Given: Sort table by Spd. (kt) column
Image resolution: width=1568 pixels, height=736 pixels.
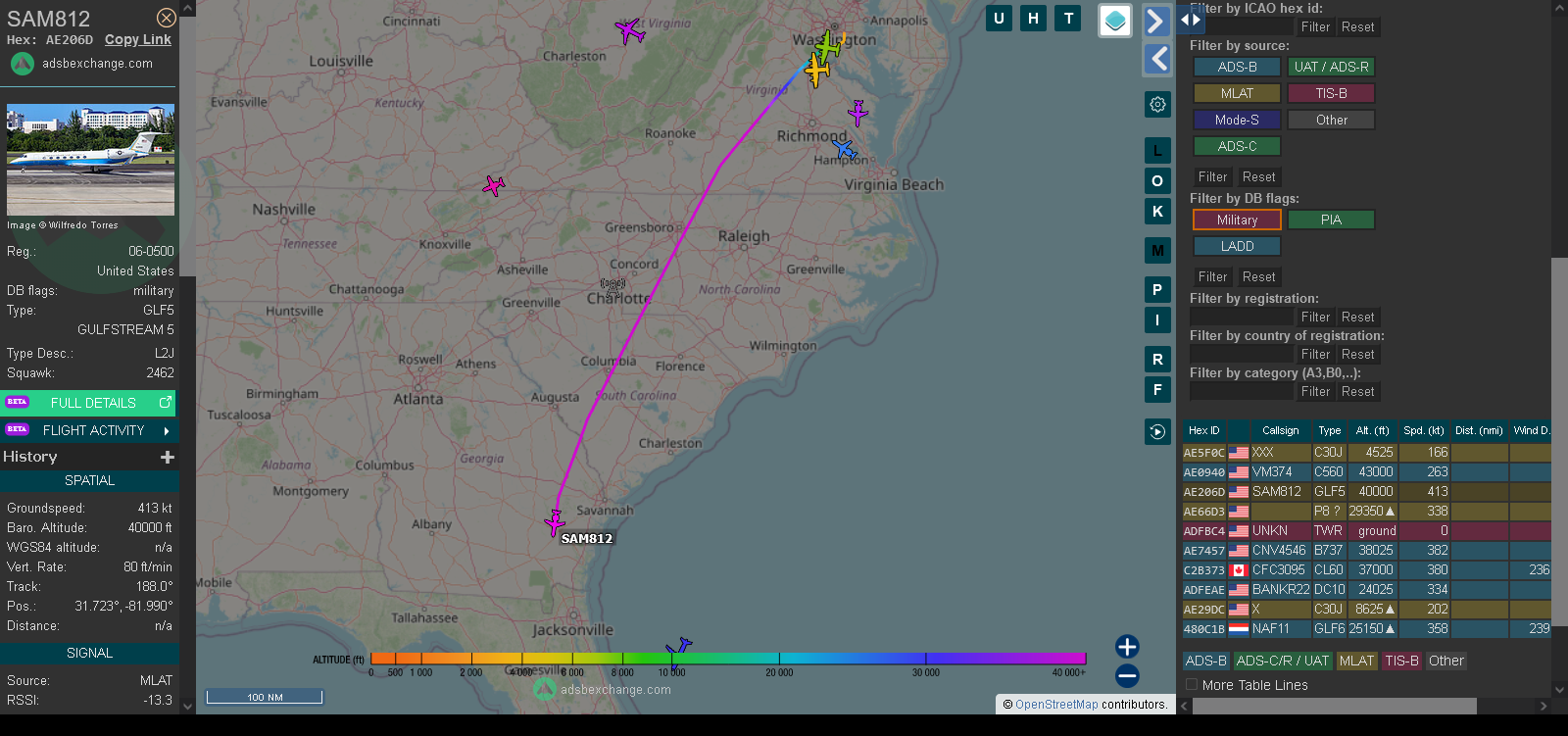Looking at the screenshot, I should click(1424, 430).
